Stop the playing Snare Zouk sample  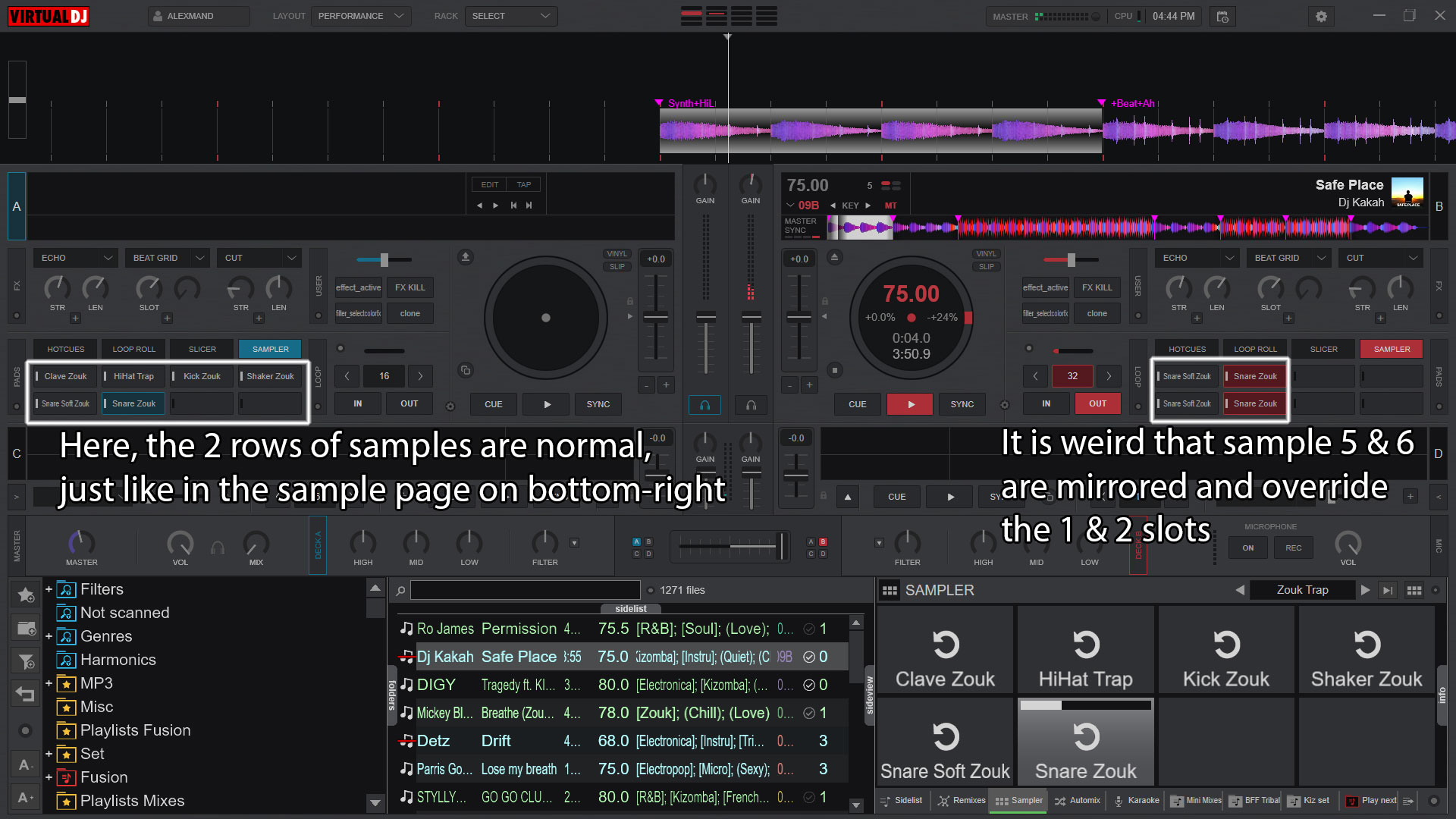pos(1085,742)
